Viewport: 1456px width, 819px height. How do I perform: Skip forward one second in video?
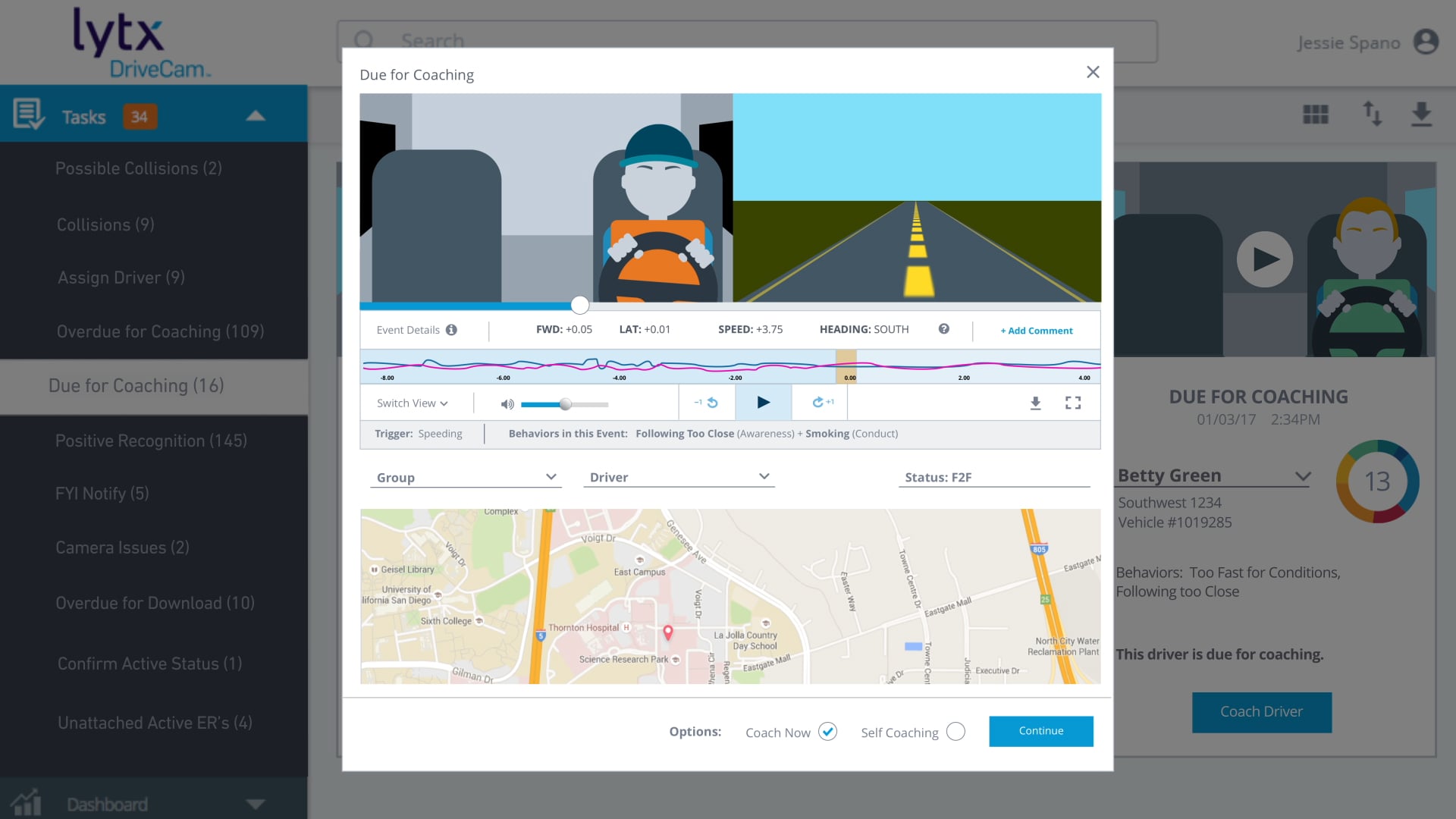[820, 403]
